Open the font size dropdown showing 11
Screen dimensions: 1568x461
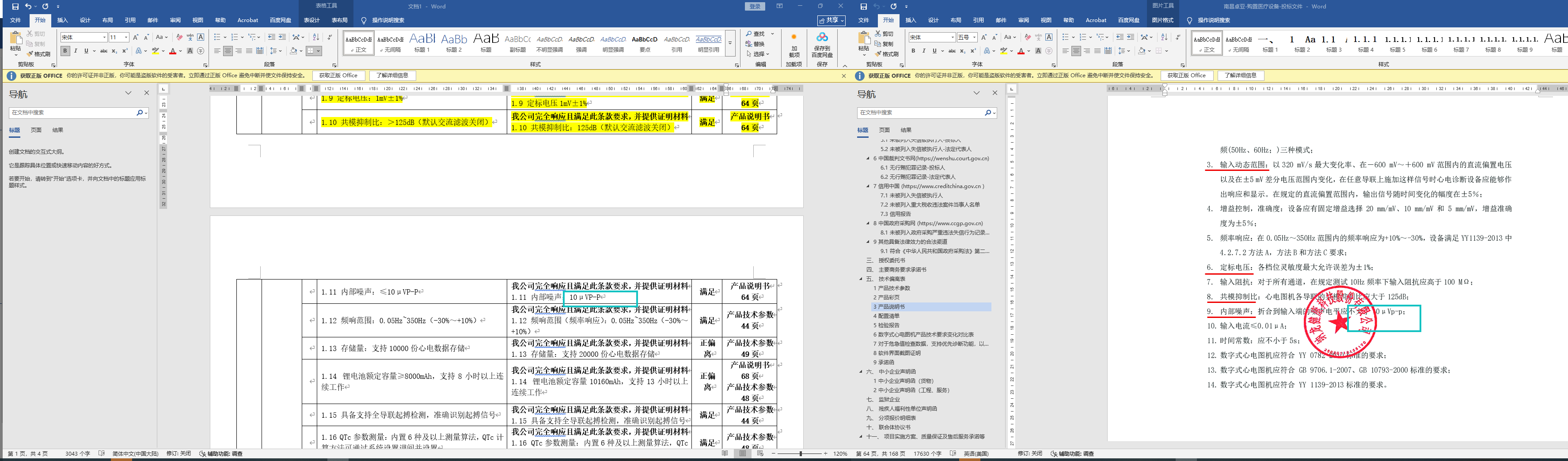pyautogui.click(x=126, y=38)
